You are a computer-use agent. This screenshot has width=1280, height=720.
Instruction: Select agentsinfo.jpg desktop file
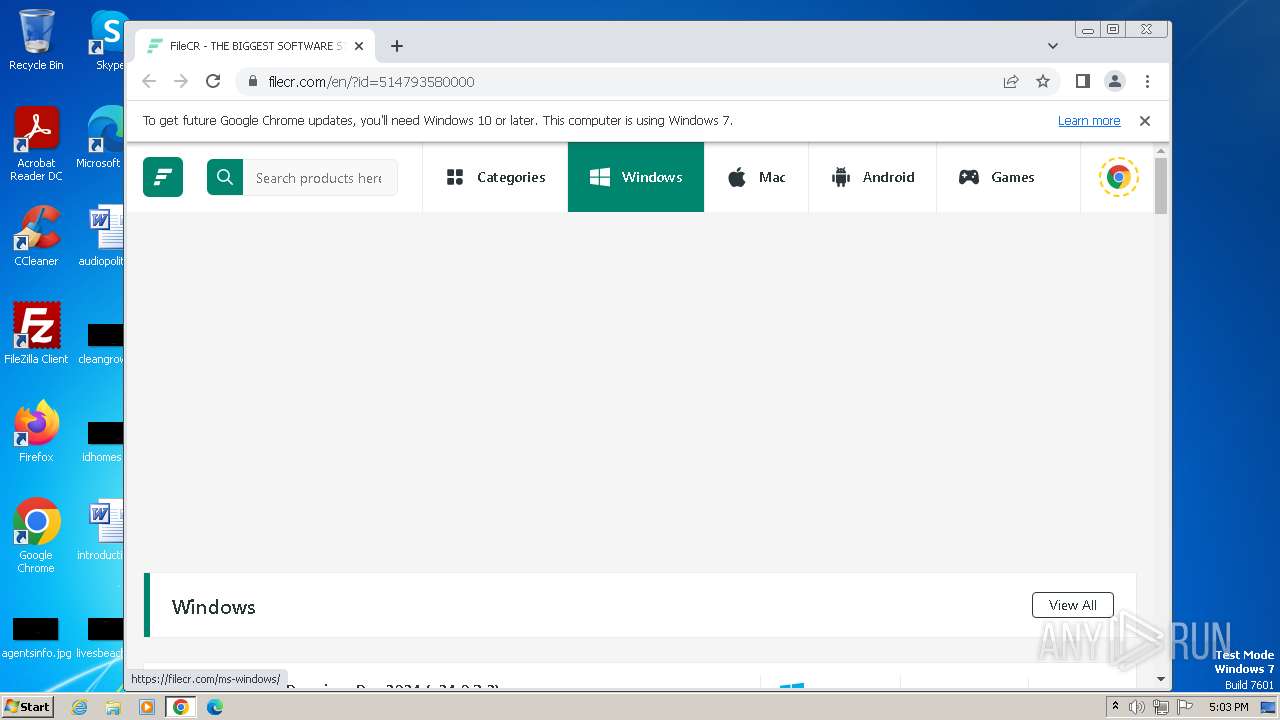point(36,638)
